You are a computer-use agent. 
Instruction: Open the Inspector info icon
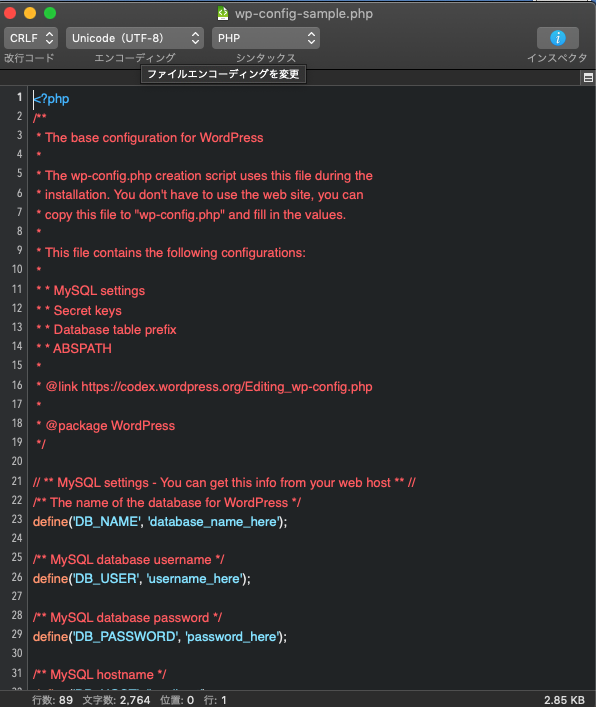pos(558,38)
